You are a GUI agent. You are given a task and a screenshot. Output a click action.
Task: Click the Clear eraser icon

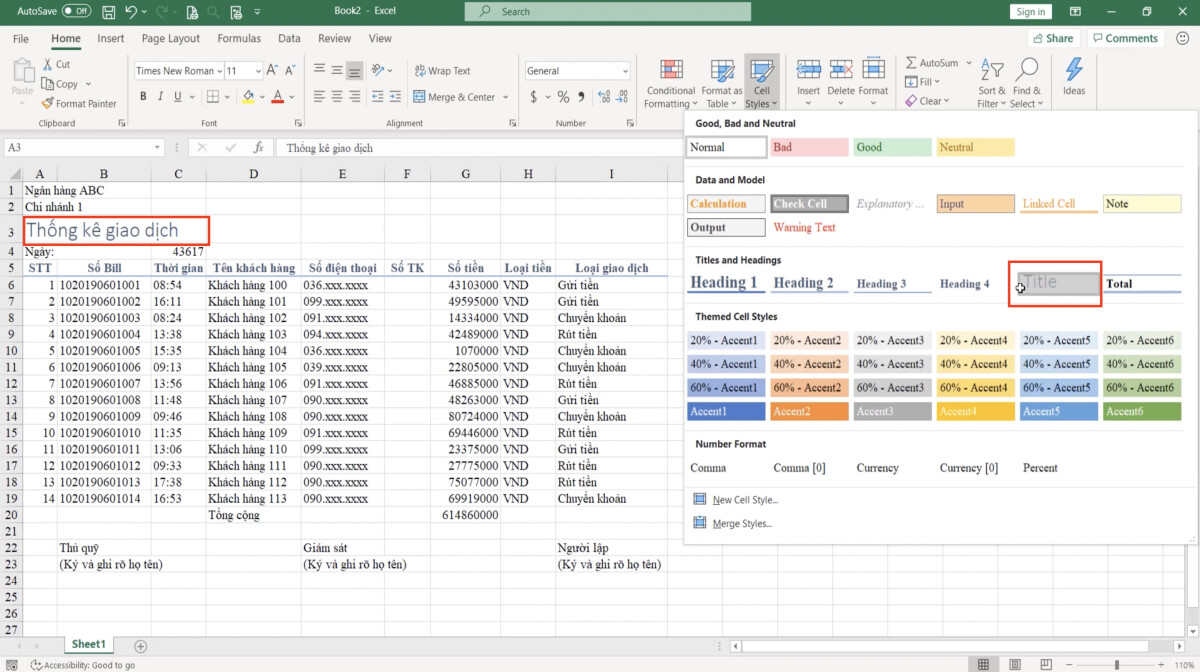(x=911, y=101)
